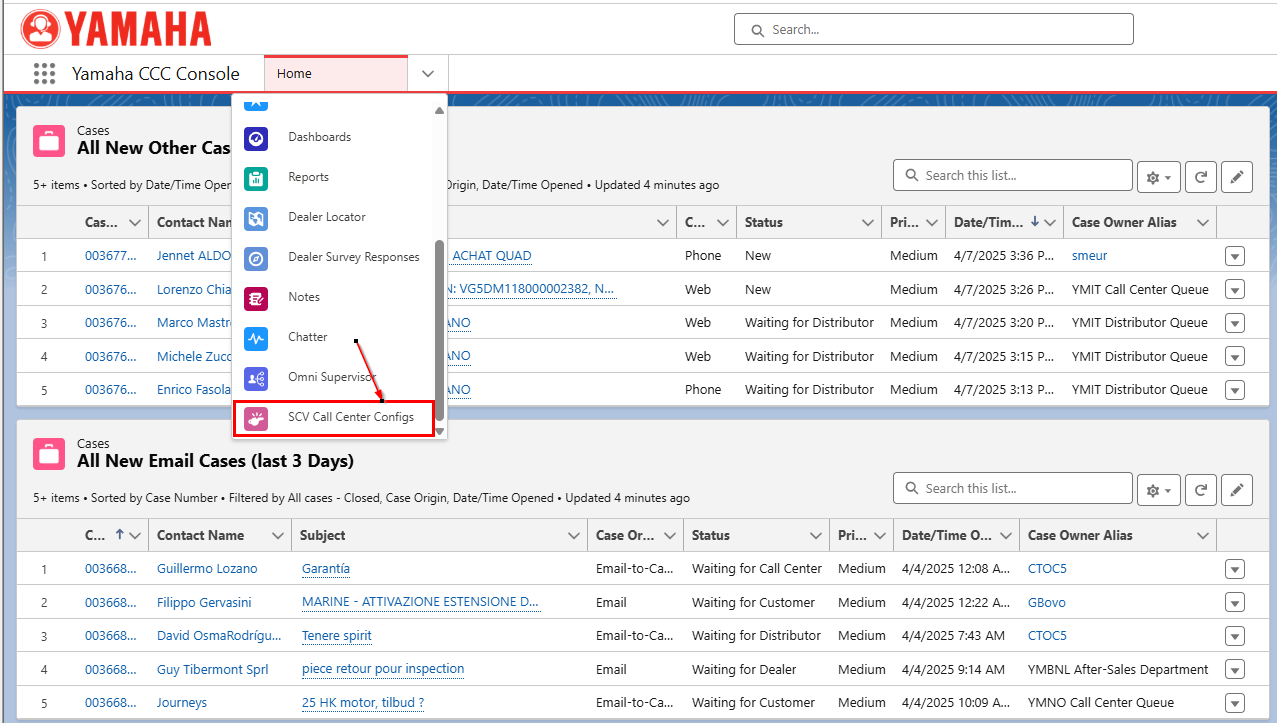This screenshot has width=1277, height=723.
Task: Click the Dashboards gauge icon
Action: [256, 138]
